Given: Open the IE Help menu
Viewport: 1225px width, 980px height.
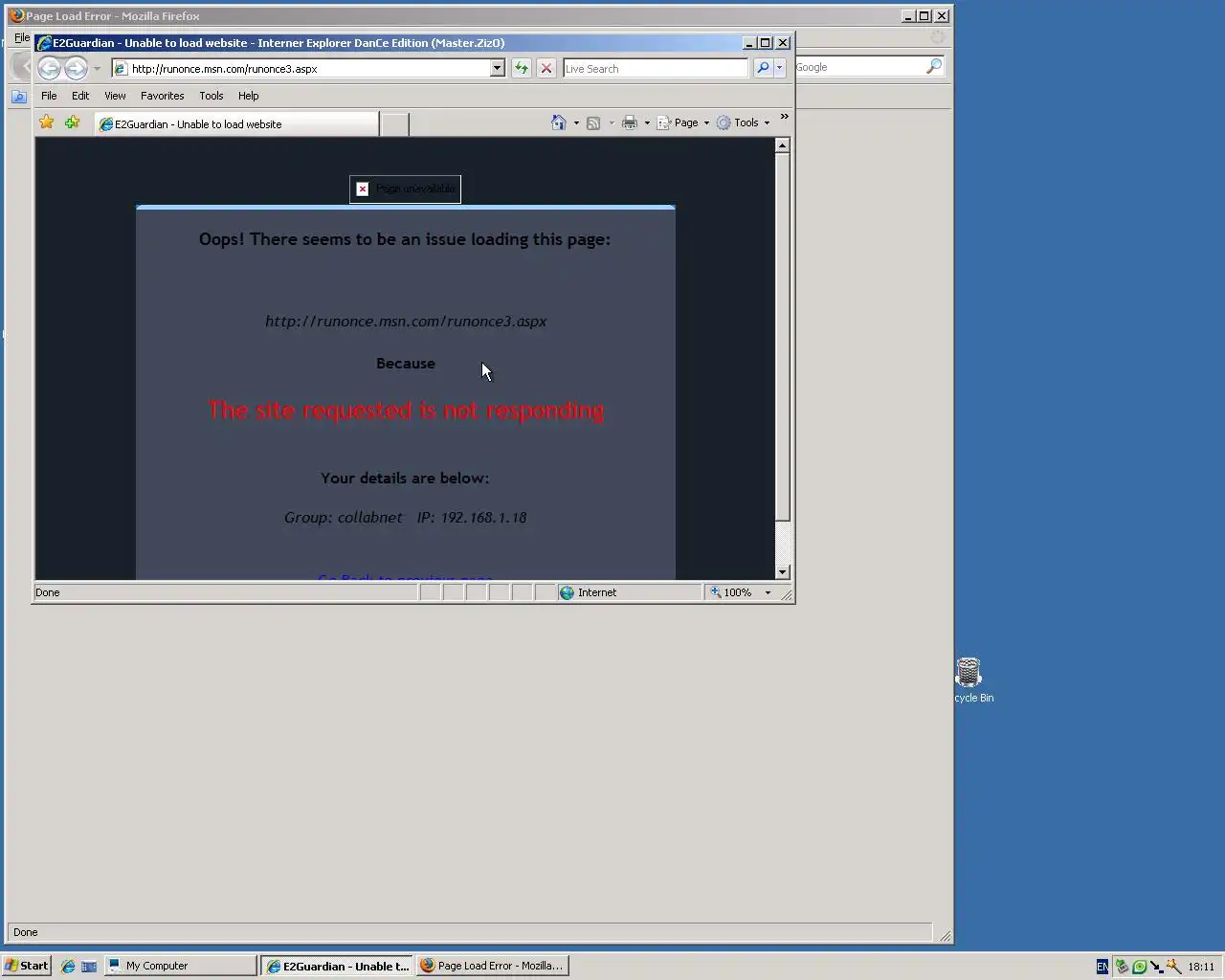Looking at the screenshot, I should pos(248,96).
